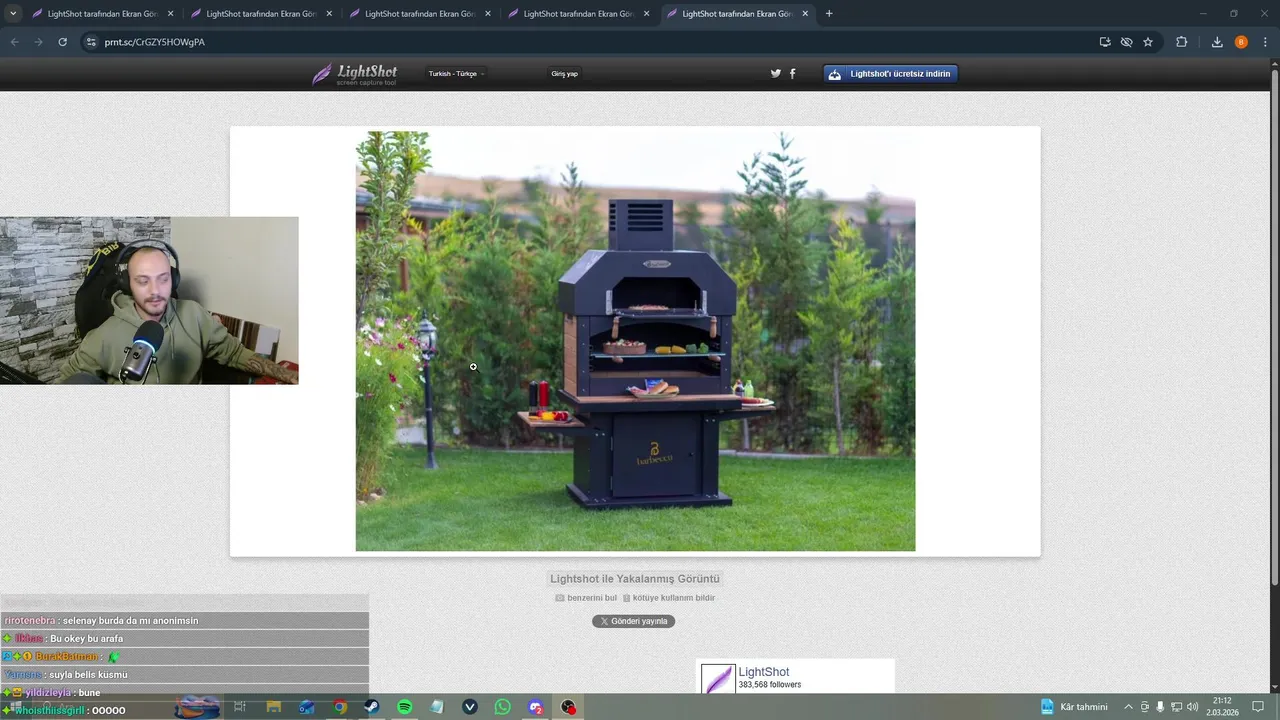
Task: Switch to the second LightShot tab
Action: pos(261,14)
